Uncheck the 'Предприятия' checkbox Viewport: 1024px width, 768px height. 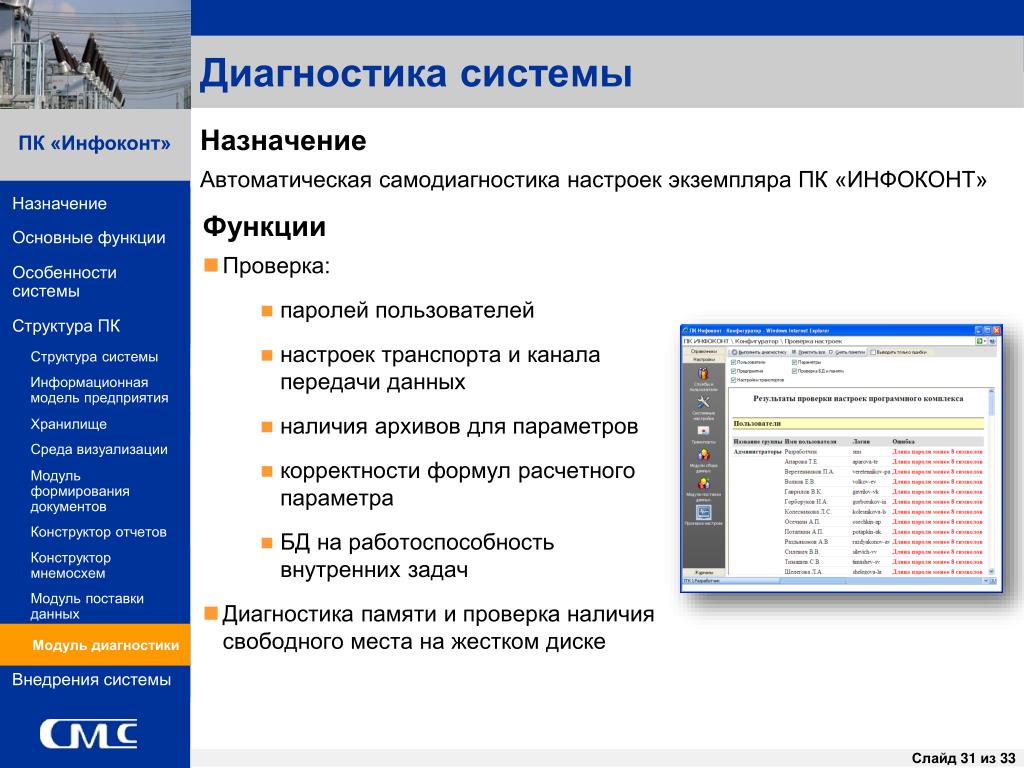[734, 371]
